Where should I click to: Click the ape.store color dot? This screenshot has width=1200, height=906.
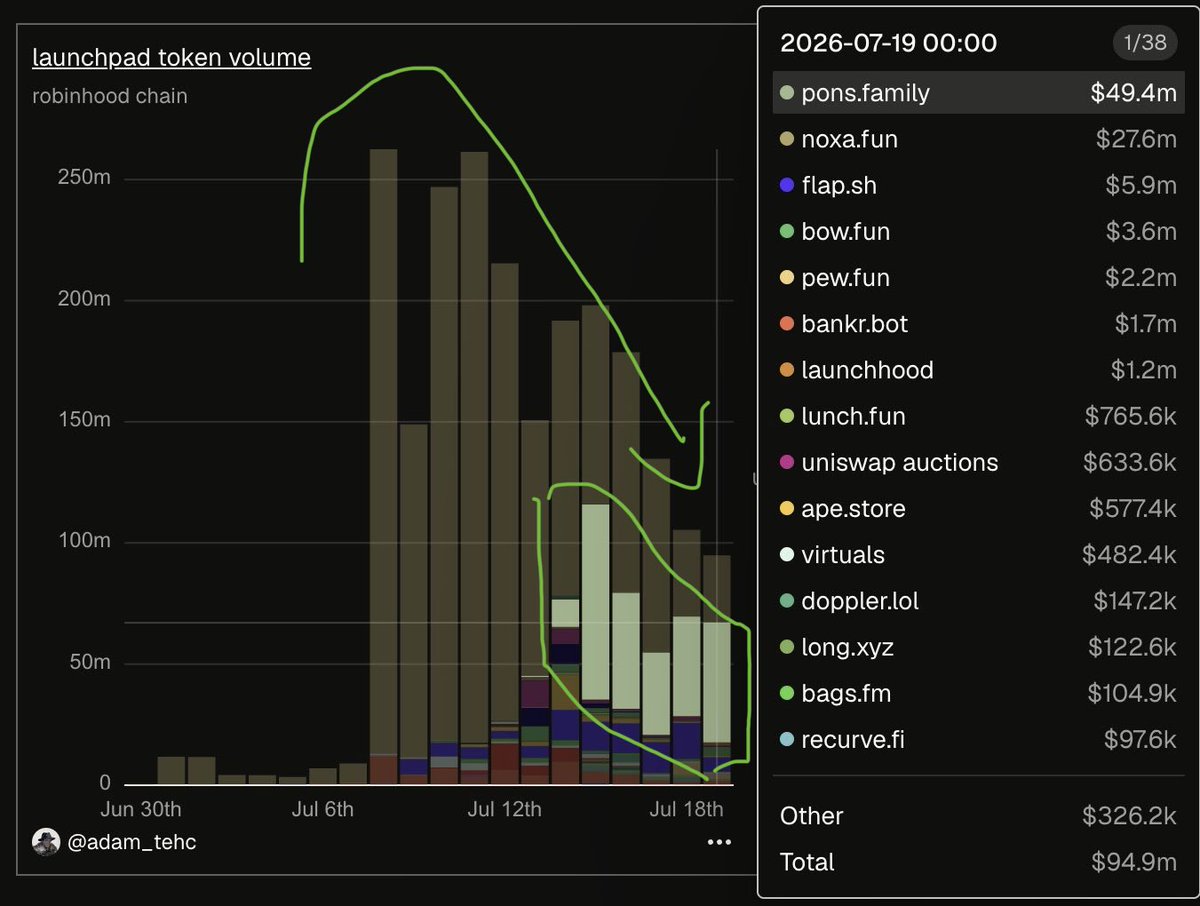(787, 508)
